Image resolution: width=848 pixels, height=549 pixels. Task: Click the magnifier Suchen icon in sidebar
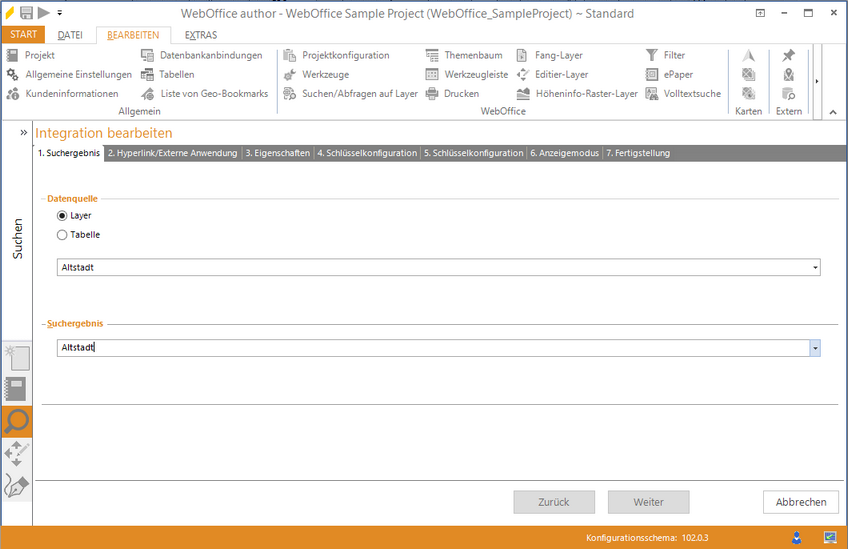[x=16, y=422]
